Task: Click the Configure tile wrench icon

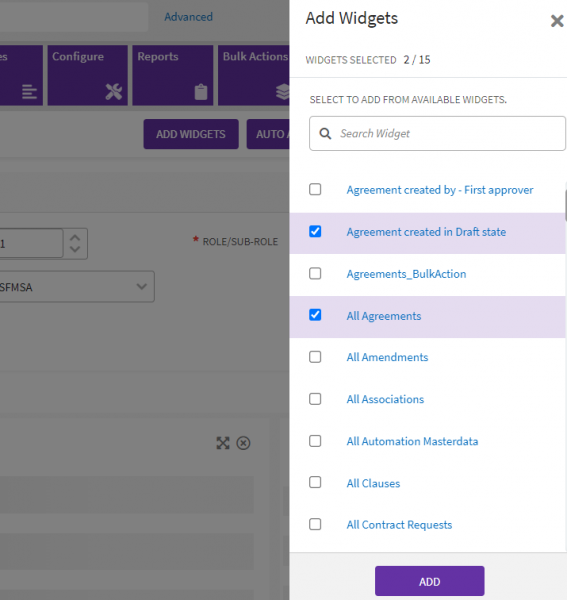Action: (114, 91)
